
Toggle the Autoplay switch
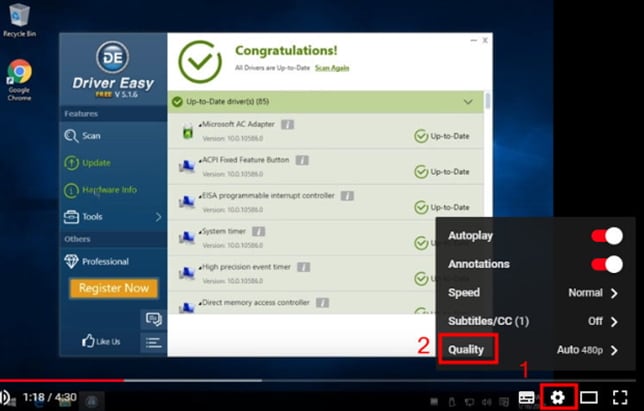[x=607, y=236]
